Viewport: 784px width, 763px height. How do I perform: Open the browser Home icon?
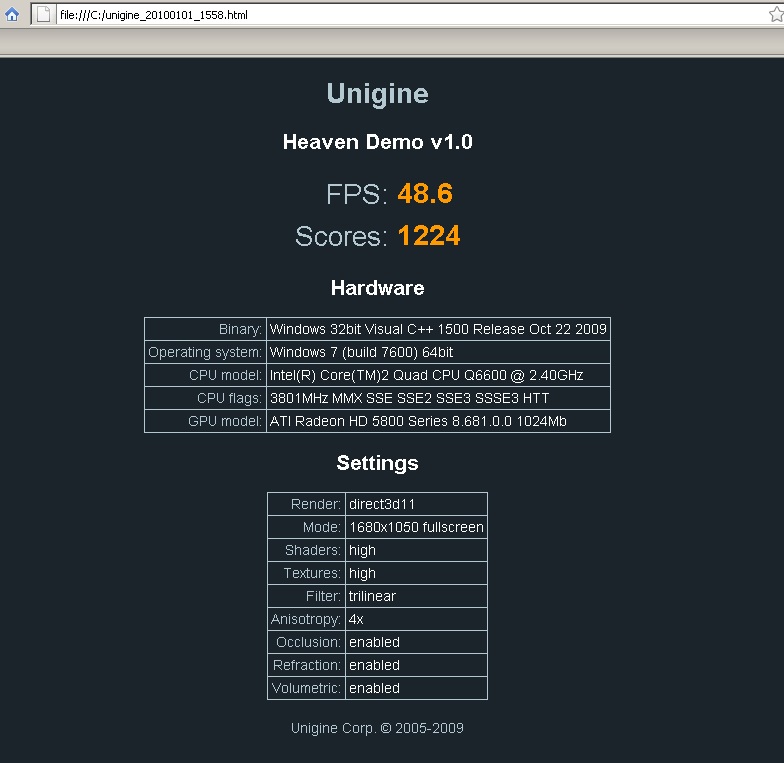click(12, 14)
